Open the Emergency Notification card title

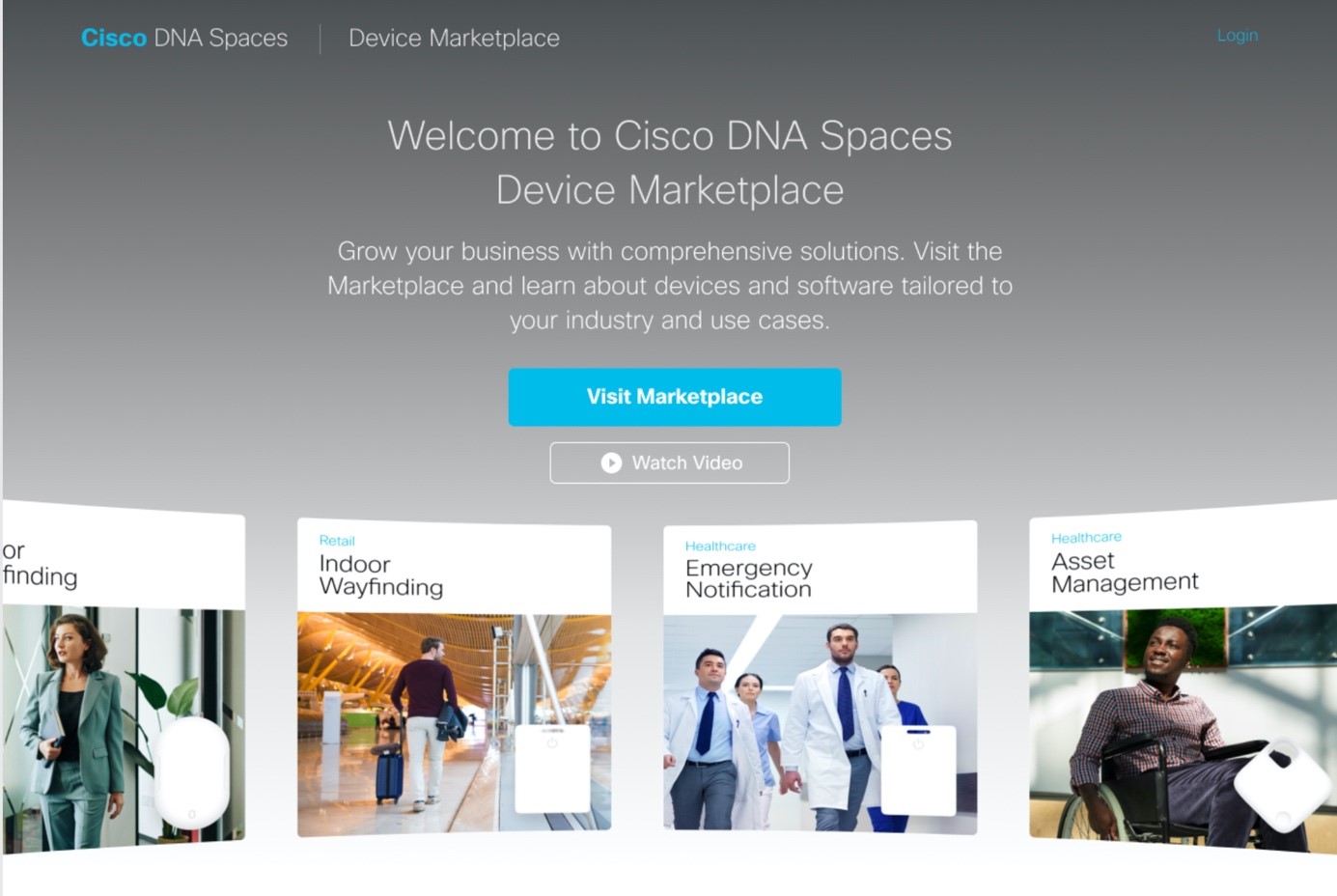coord(749,578)
